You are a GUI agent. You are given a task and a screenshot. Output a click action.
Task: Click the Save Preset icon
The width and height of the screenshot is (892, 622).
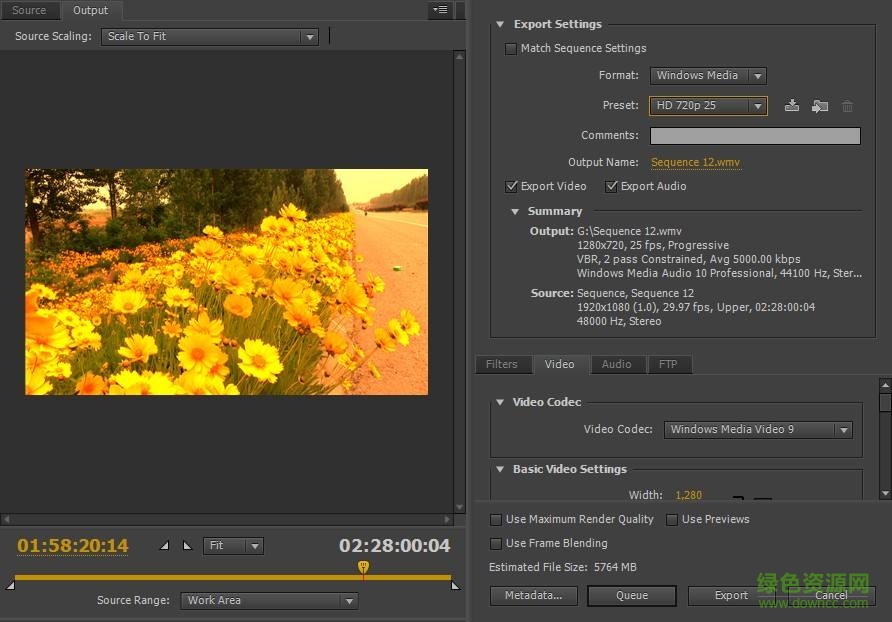tap(792, 106)
